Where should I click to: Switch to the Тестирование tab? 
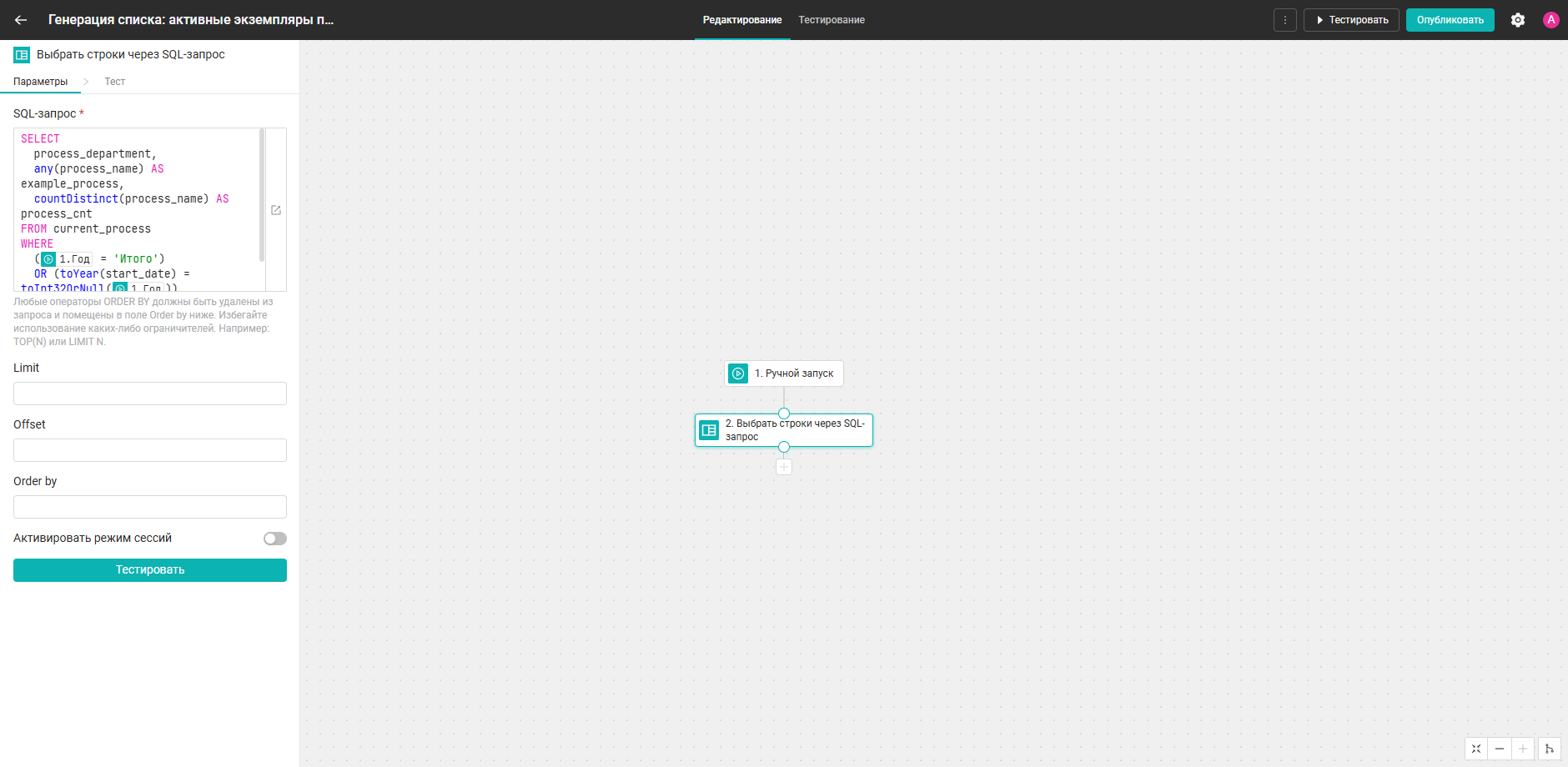832,20
